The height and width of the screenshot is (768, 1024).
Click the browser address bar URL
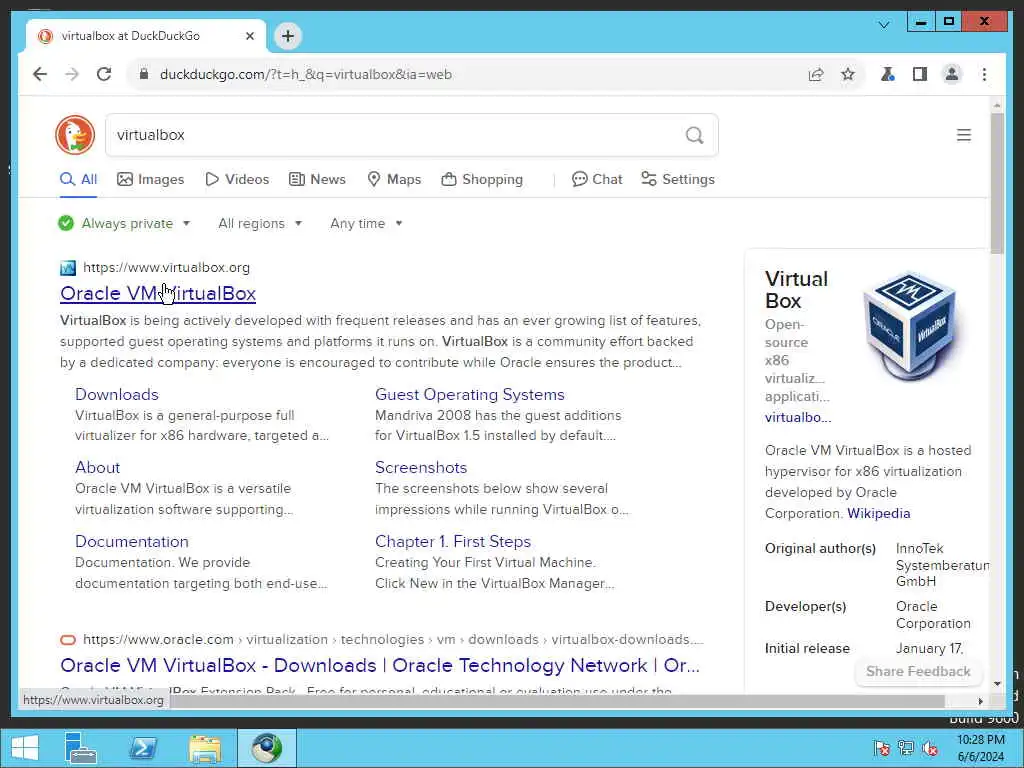pyautogui.click(x=306, y=74)
